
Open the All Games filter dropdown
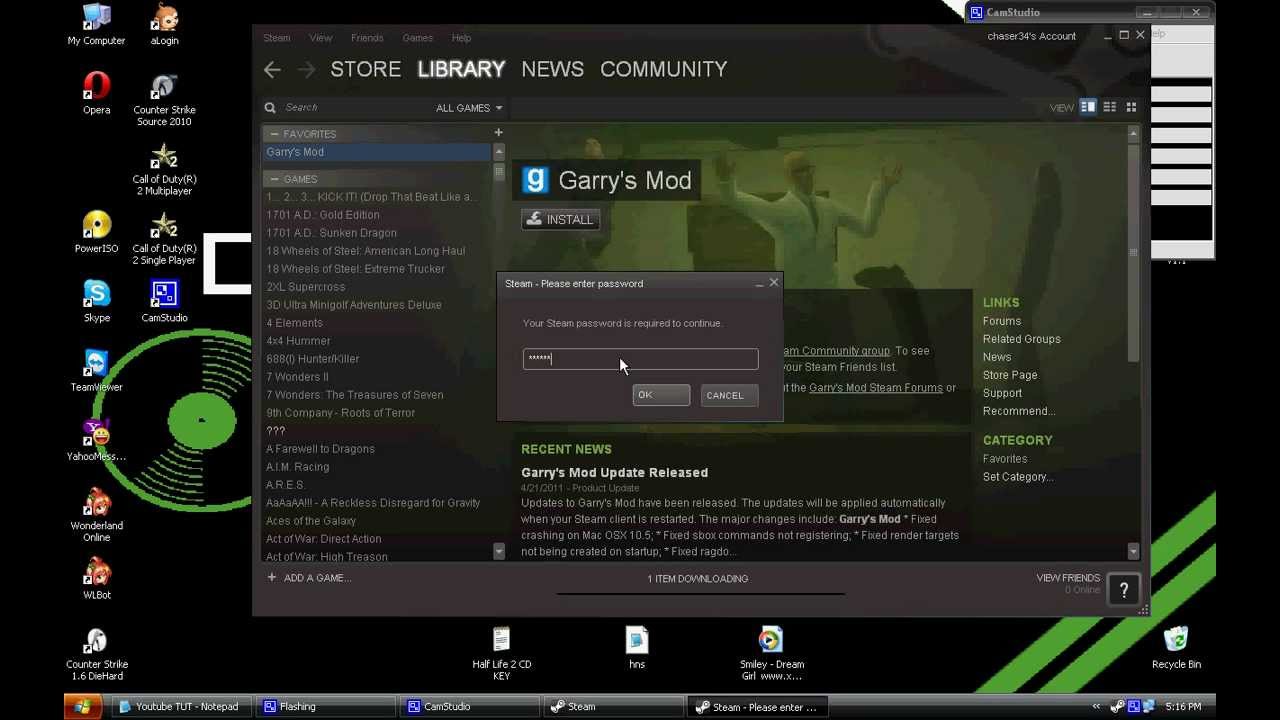coord(469,108)
